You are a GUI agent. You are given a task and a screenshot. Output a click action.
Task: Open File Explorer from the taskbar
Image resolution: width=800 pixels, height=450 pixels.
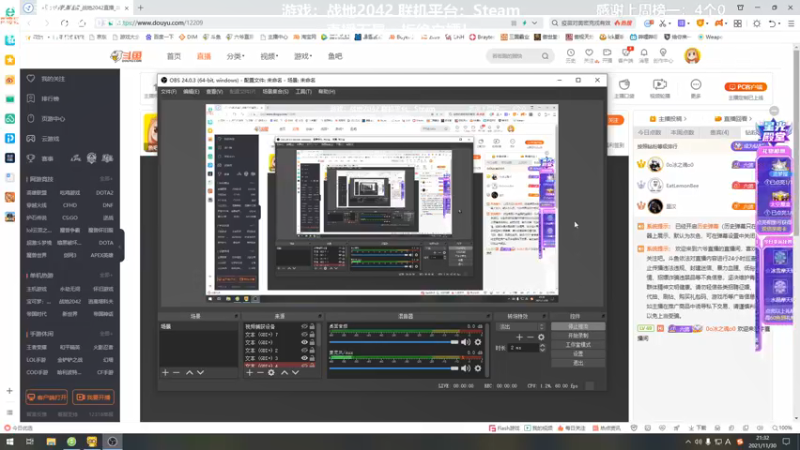coord(51,441)
